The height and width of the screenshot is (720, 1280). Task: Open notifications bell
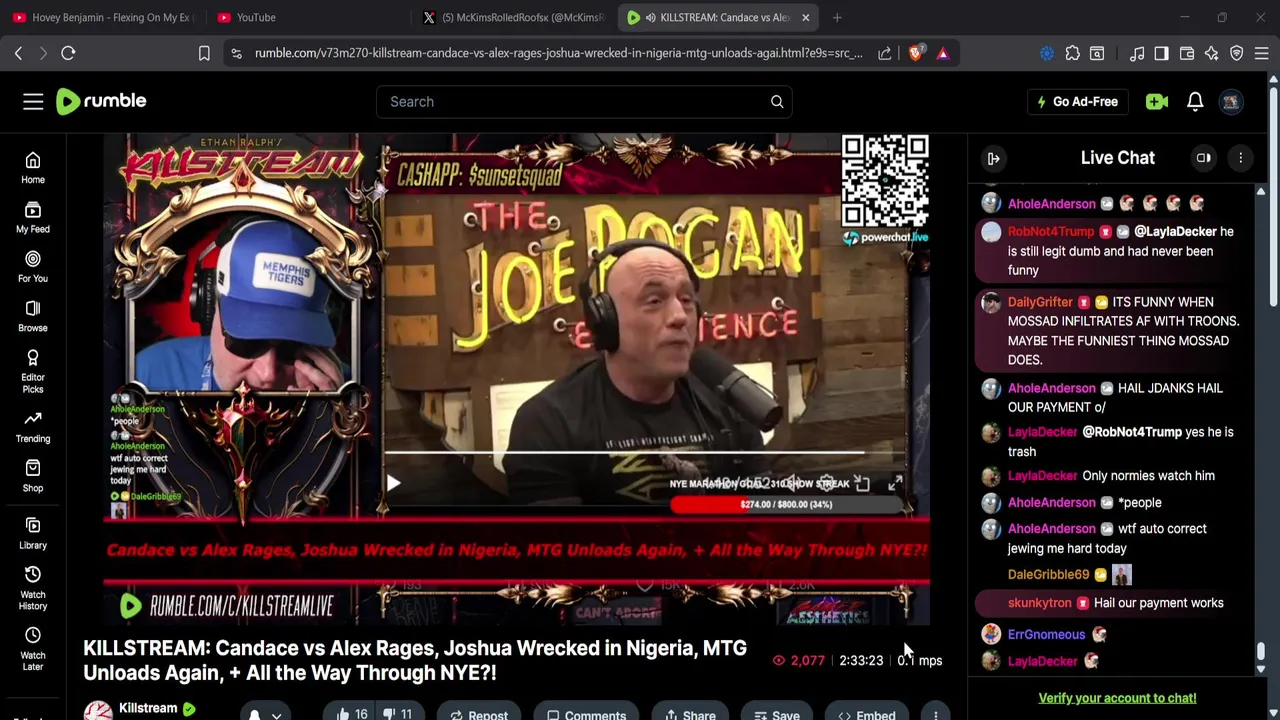click(x=1195, y=101)
